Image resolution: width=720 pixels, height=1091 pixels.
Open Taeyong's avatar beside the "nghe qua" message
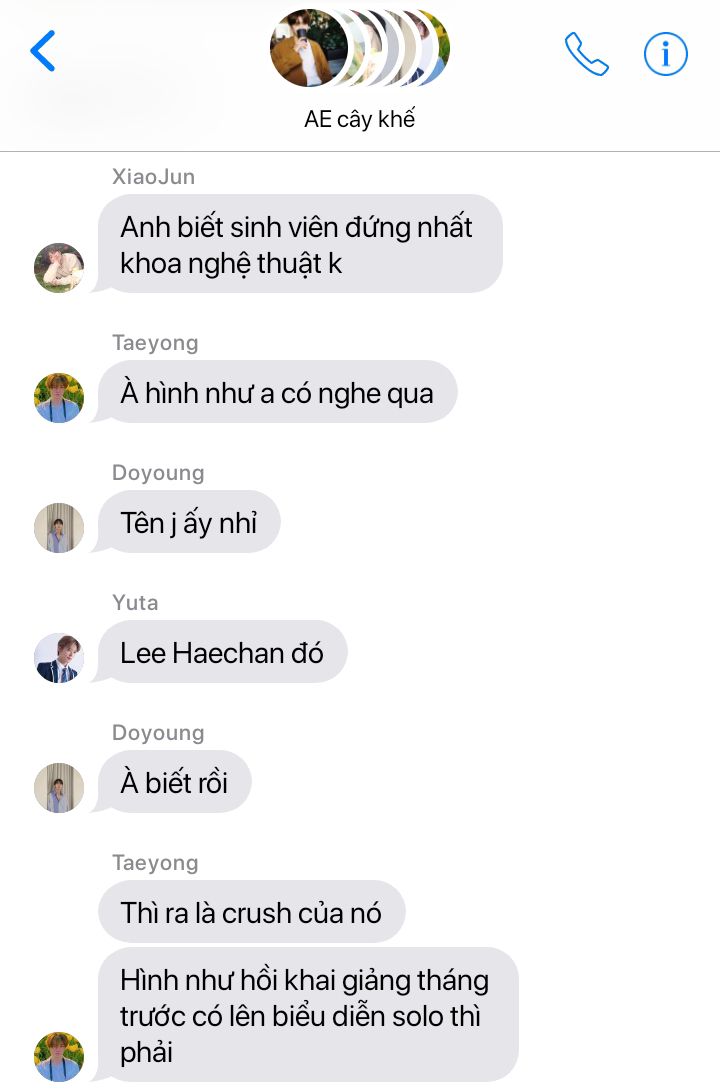(59, 398)
